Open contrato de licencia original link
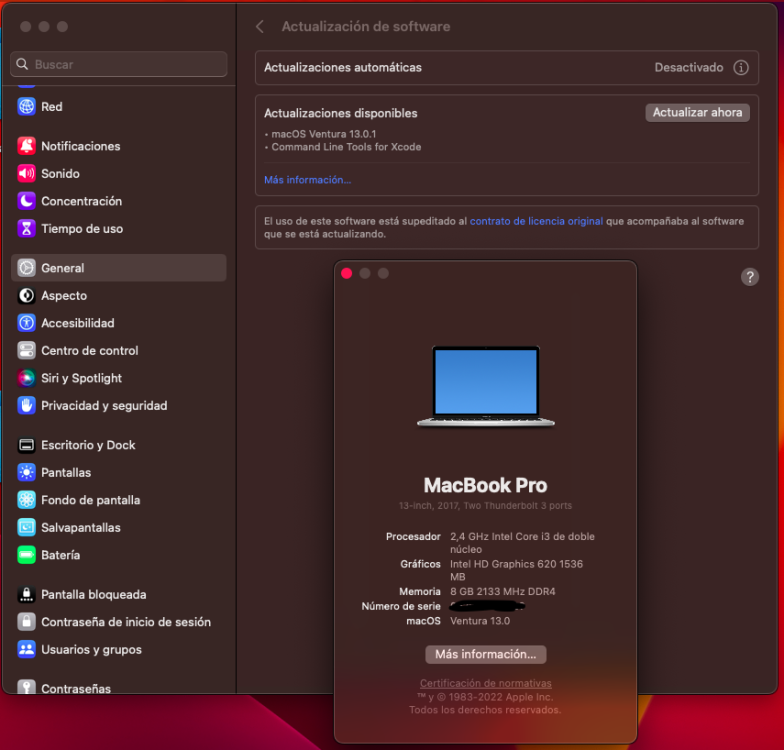This screenshot has width=784, height=750. [536, 221]
